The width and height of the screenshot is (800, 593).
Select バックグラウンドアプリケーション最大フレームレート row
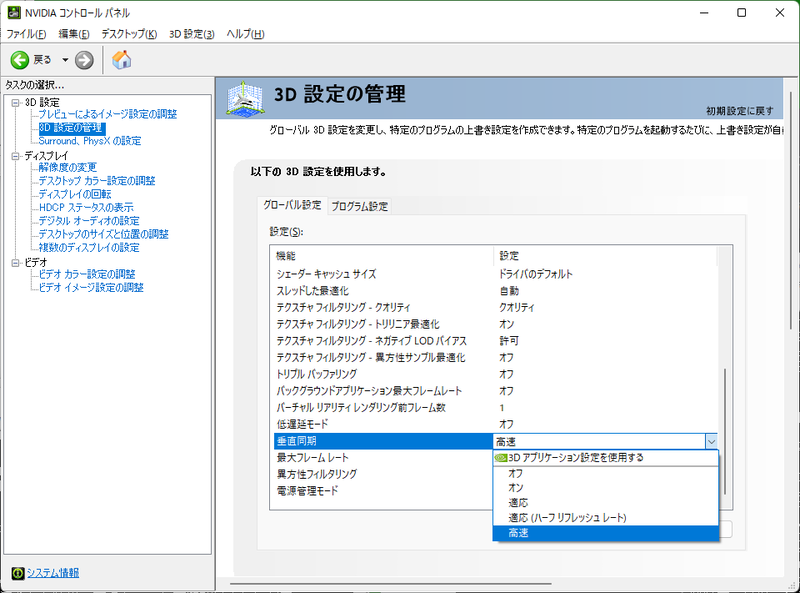(x=495, y=391)
